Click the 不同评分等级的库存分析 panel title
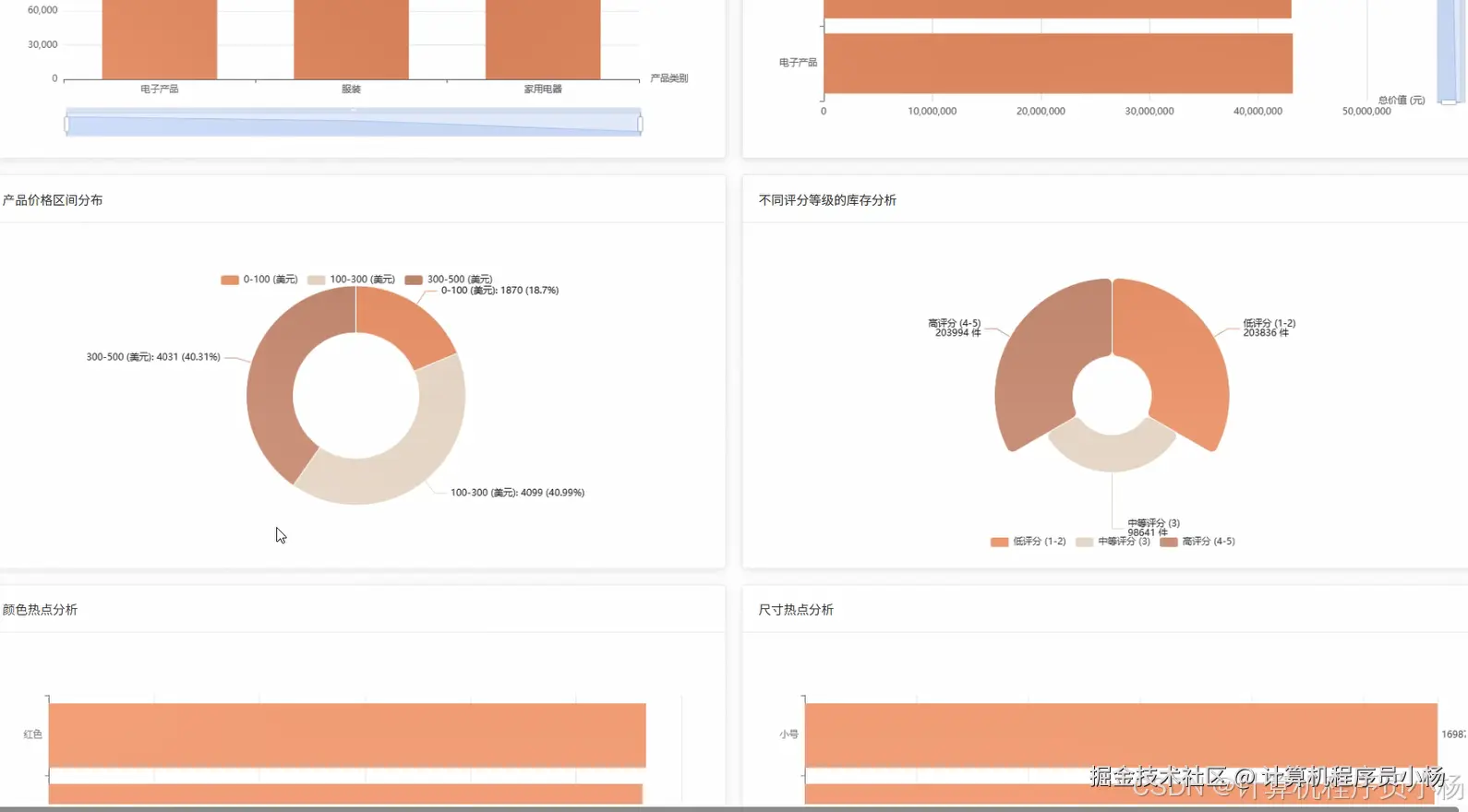The height and width of the screenshot is (812, 1468). coord(827,200)
